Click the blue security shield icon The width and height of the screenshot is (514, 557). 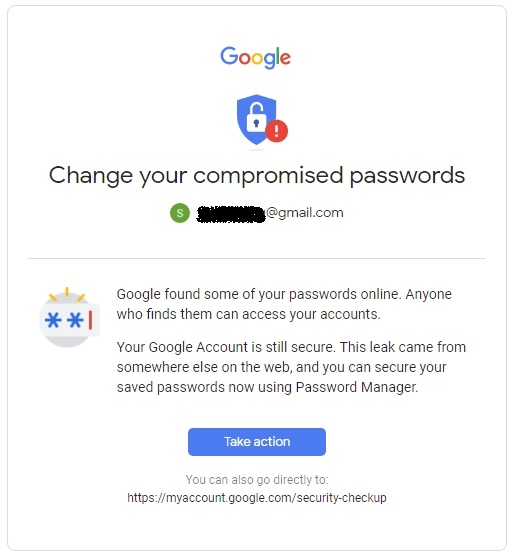(x=256, y=119)
